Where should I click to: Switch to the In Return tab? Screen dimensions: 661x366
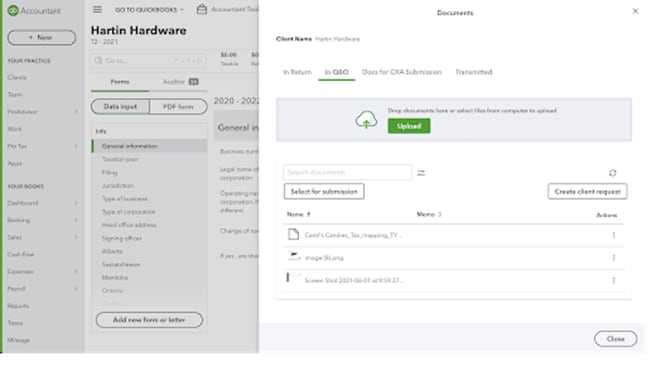point(297,72)
